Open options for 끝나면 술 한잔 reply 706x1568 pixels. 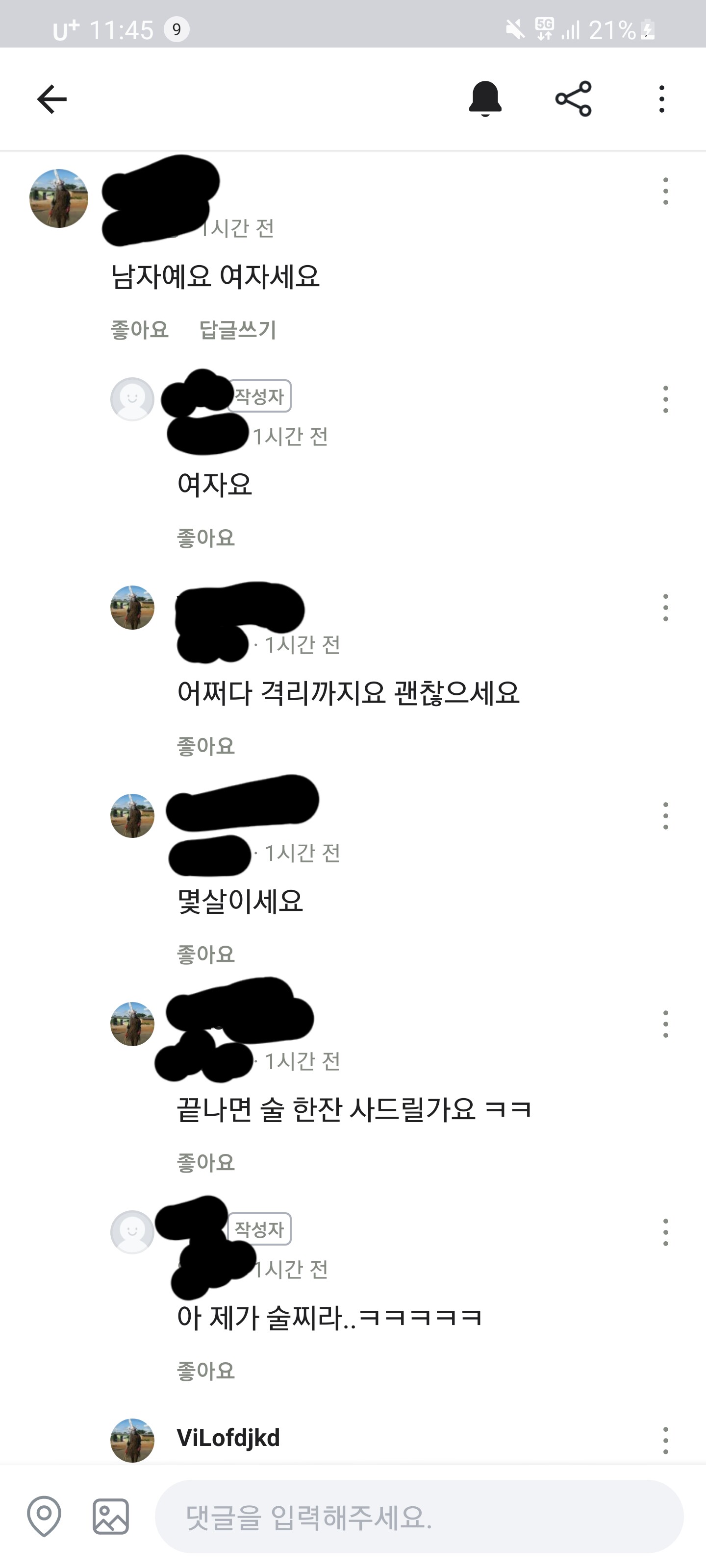665,1024
